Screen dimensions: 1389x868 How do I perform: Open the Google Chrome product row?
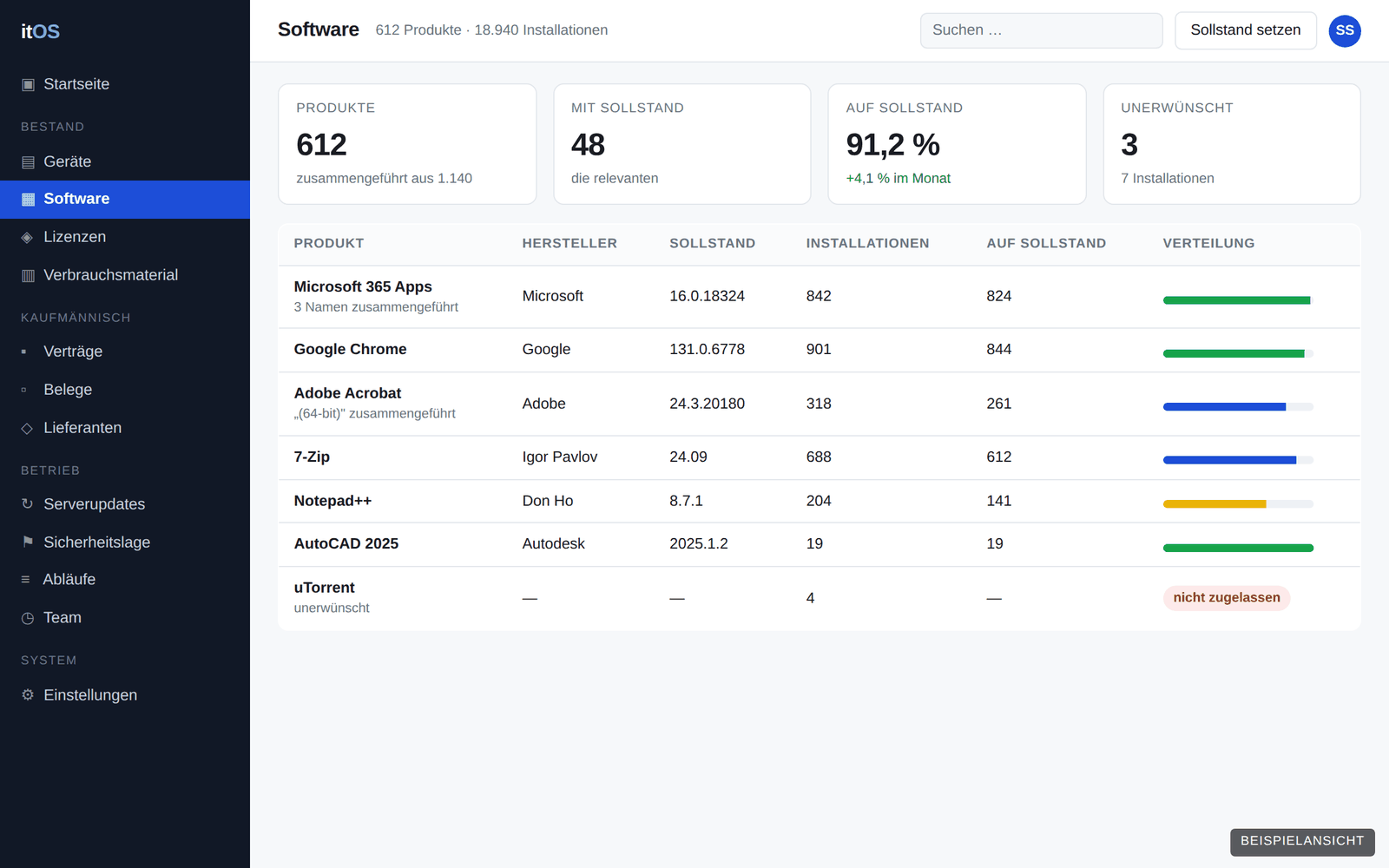click(819, 350)
